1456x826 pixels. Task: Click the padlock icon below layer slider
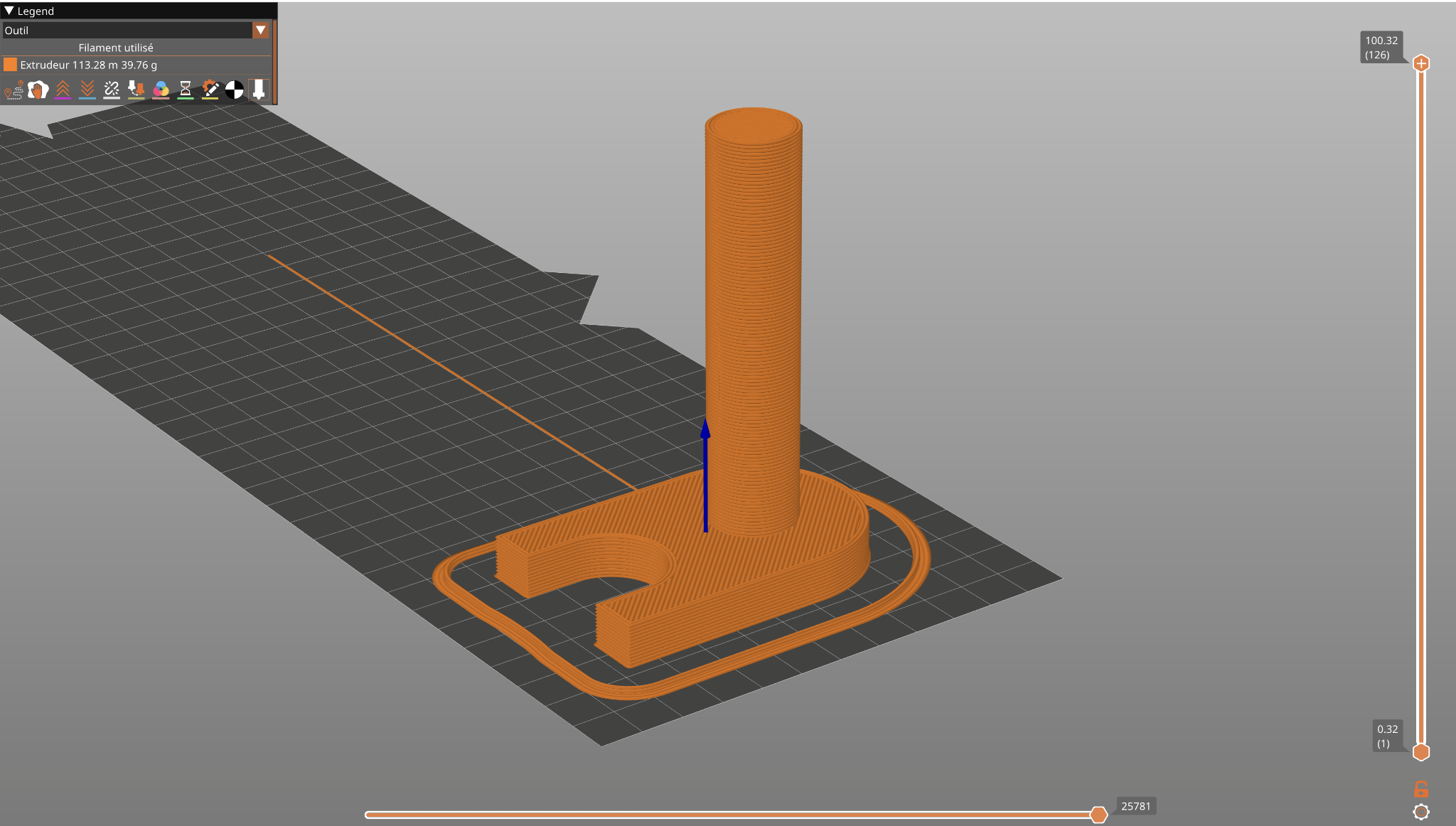[x=1420, y=789]
